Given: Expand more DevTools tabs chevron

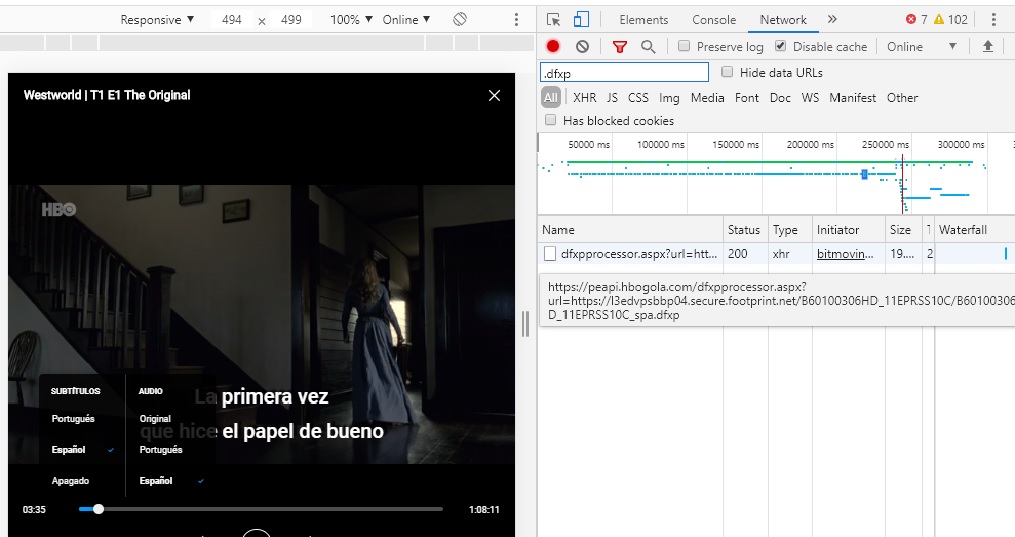Looking at the screenshot, I should click(x=832, y=19).
